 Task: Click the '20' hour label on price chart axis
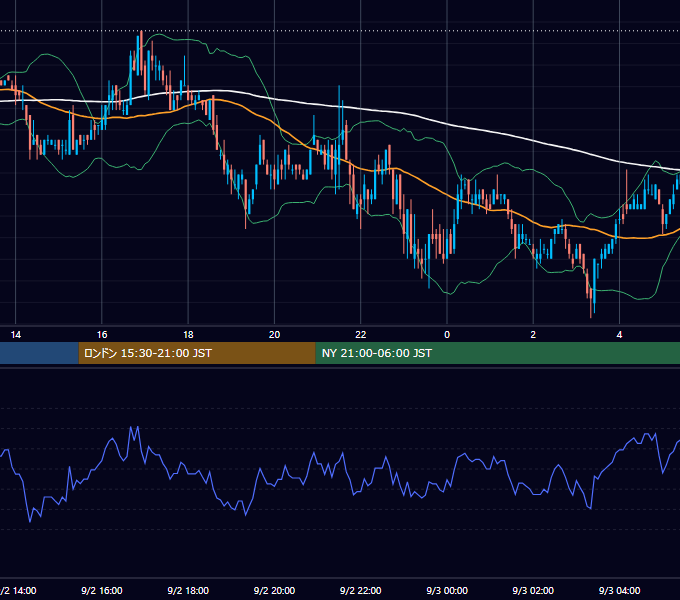coord(275,335)
